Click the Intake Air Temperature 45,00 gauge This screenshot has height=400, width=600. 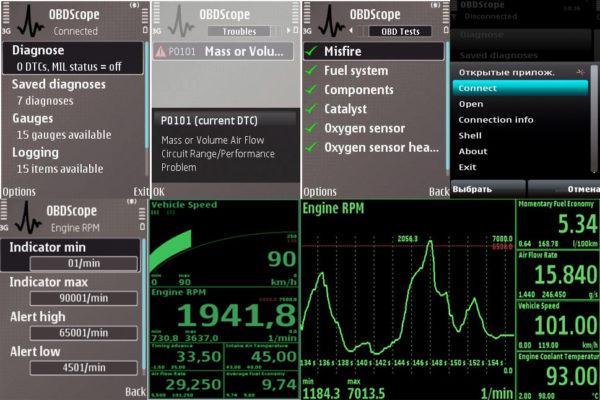tap(261, 356)
